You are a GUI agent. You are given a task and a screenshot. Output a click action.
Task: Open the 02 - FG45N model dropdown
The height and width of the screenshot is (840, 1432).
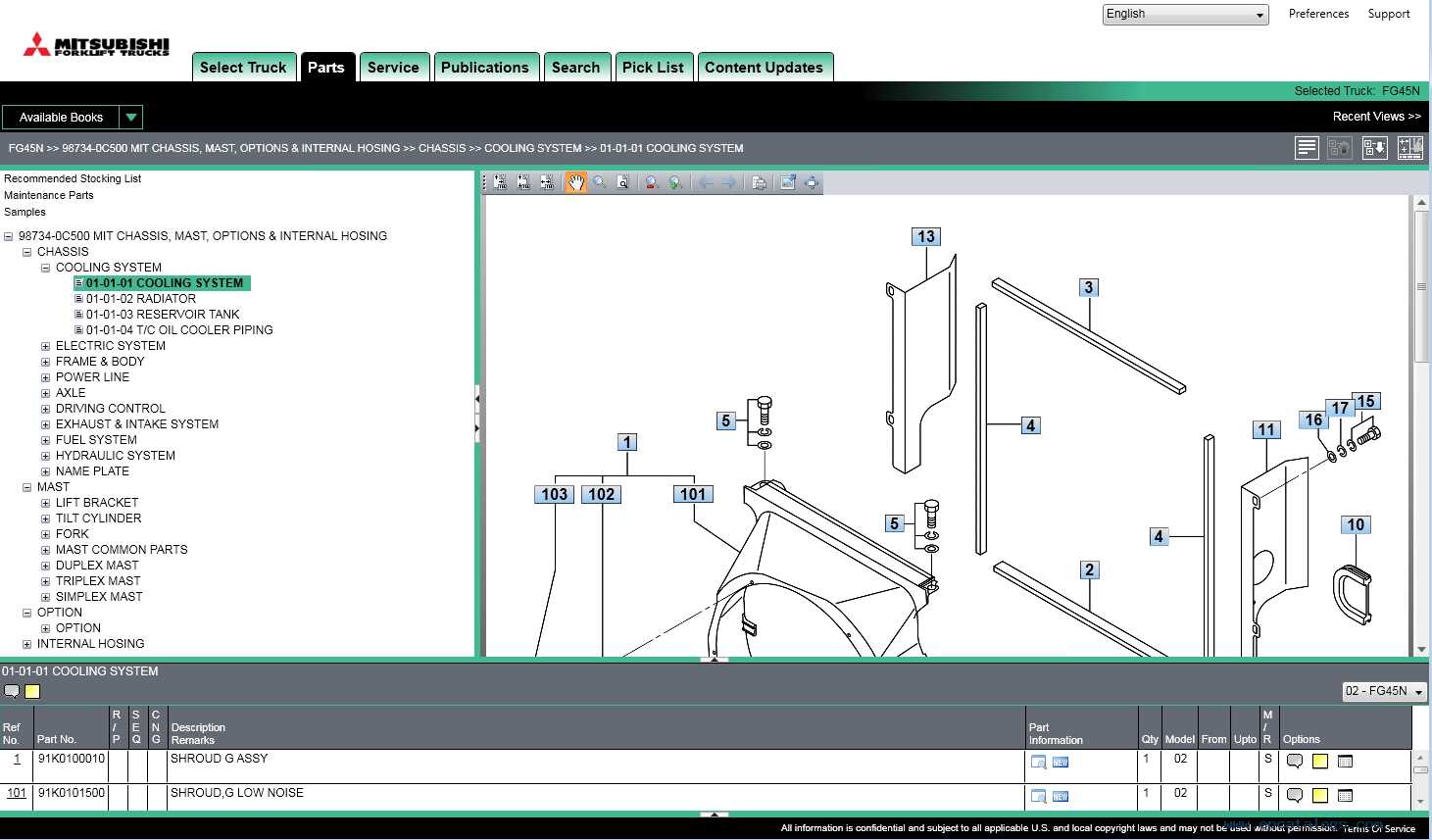click(x=1384, y=691)
